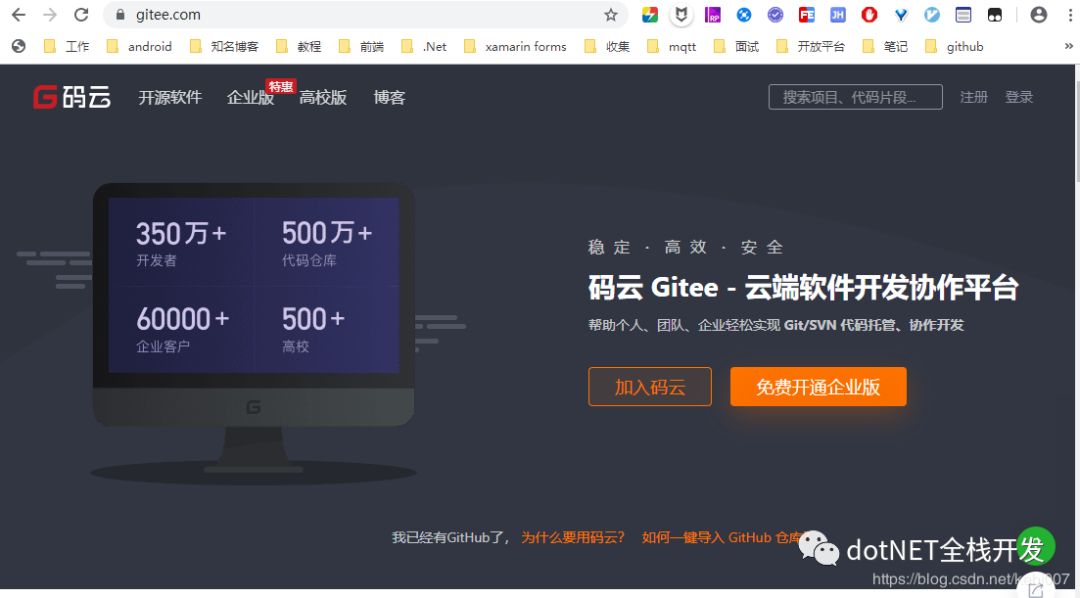Open the window-shaped extension icon
The width and height of the screenshot is (1080, 598).
[964, 14]
